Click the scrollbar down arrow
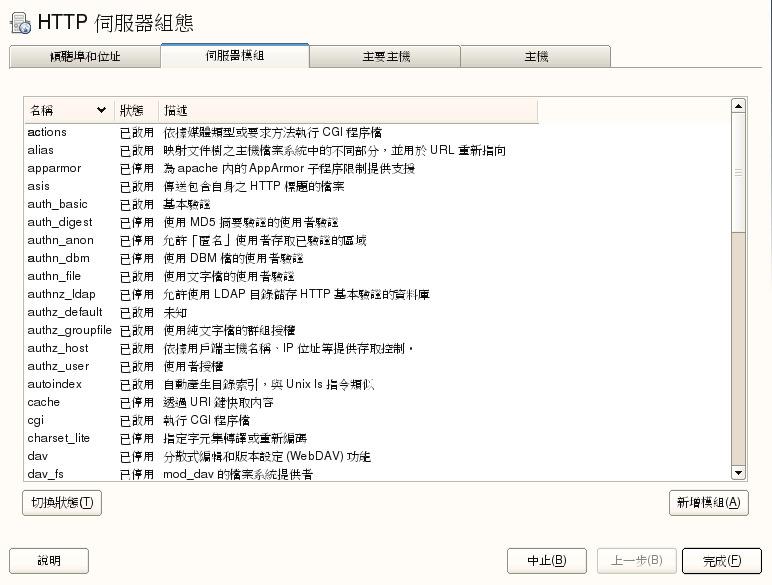The height and width of the screenshot is (585, 772). pos(739,472)
